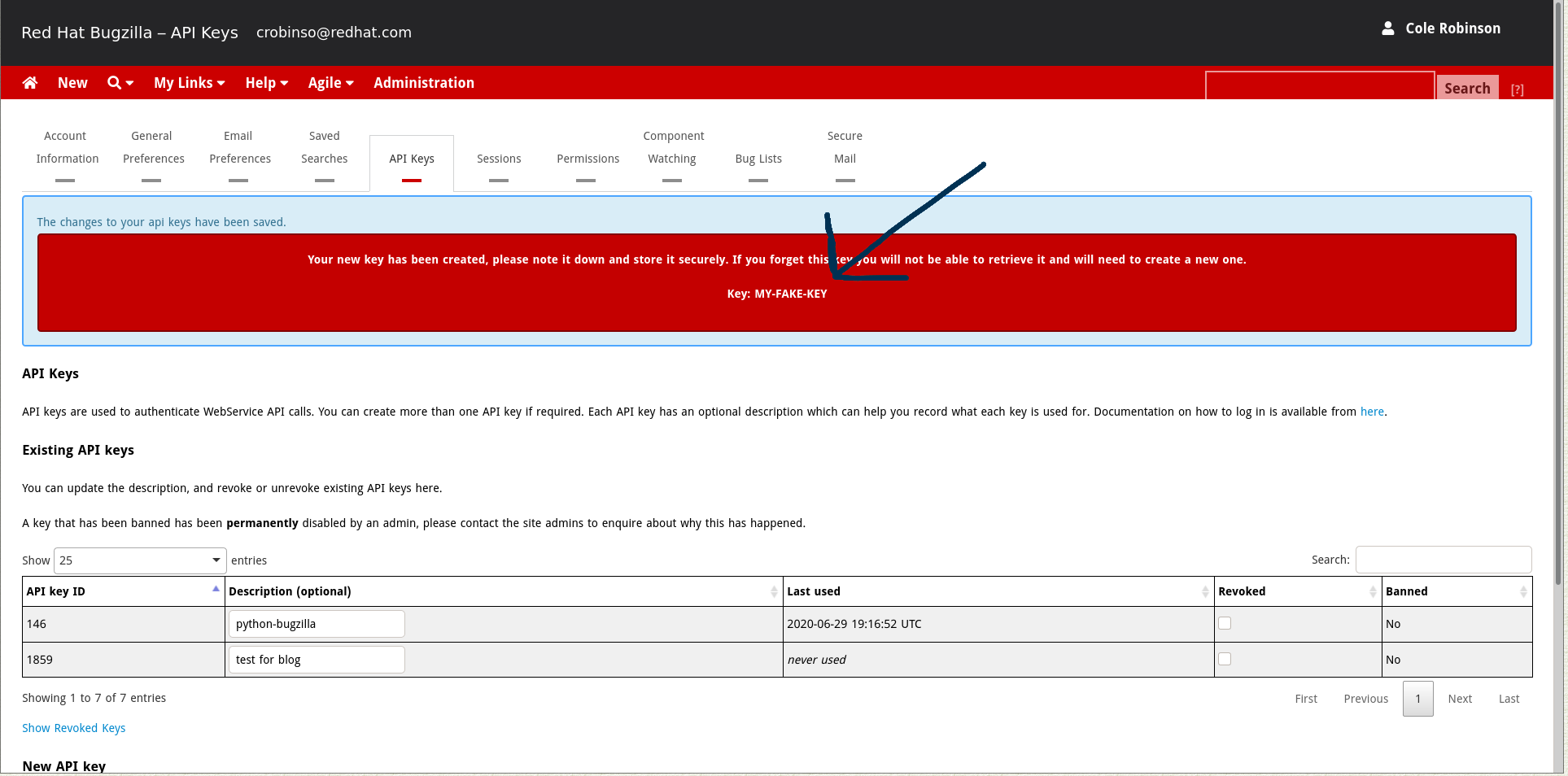Click last used '2020-06-29 19:16:52 UTC'
Viewport: 1568px width, 776px height.
[x=854, y=624]
